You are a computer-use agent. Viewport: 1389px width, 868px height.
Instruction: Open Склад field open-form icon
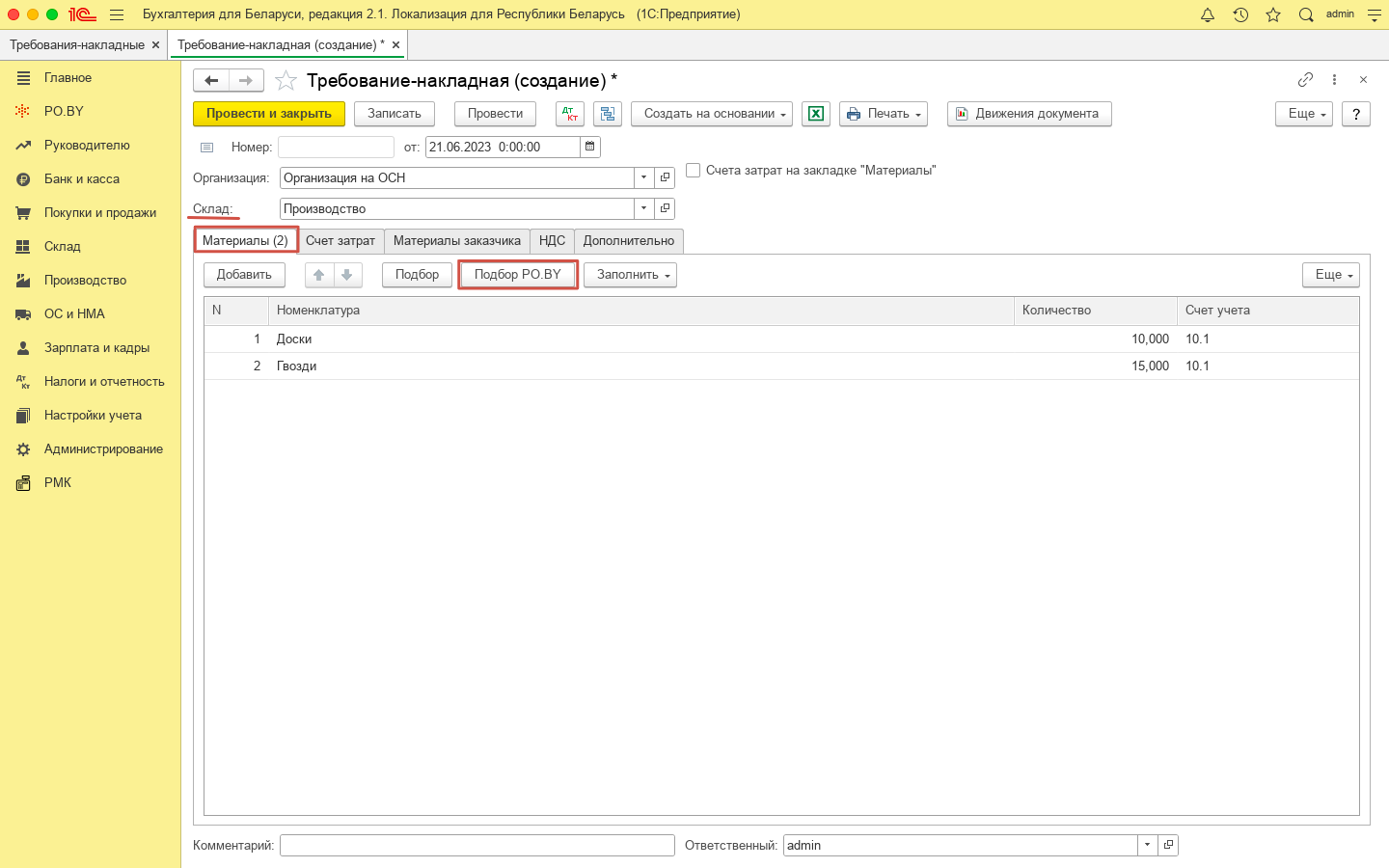pos(665,208)
